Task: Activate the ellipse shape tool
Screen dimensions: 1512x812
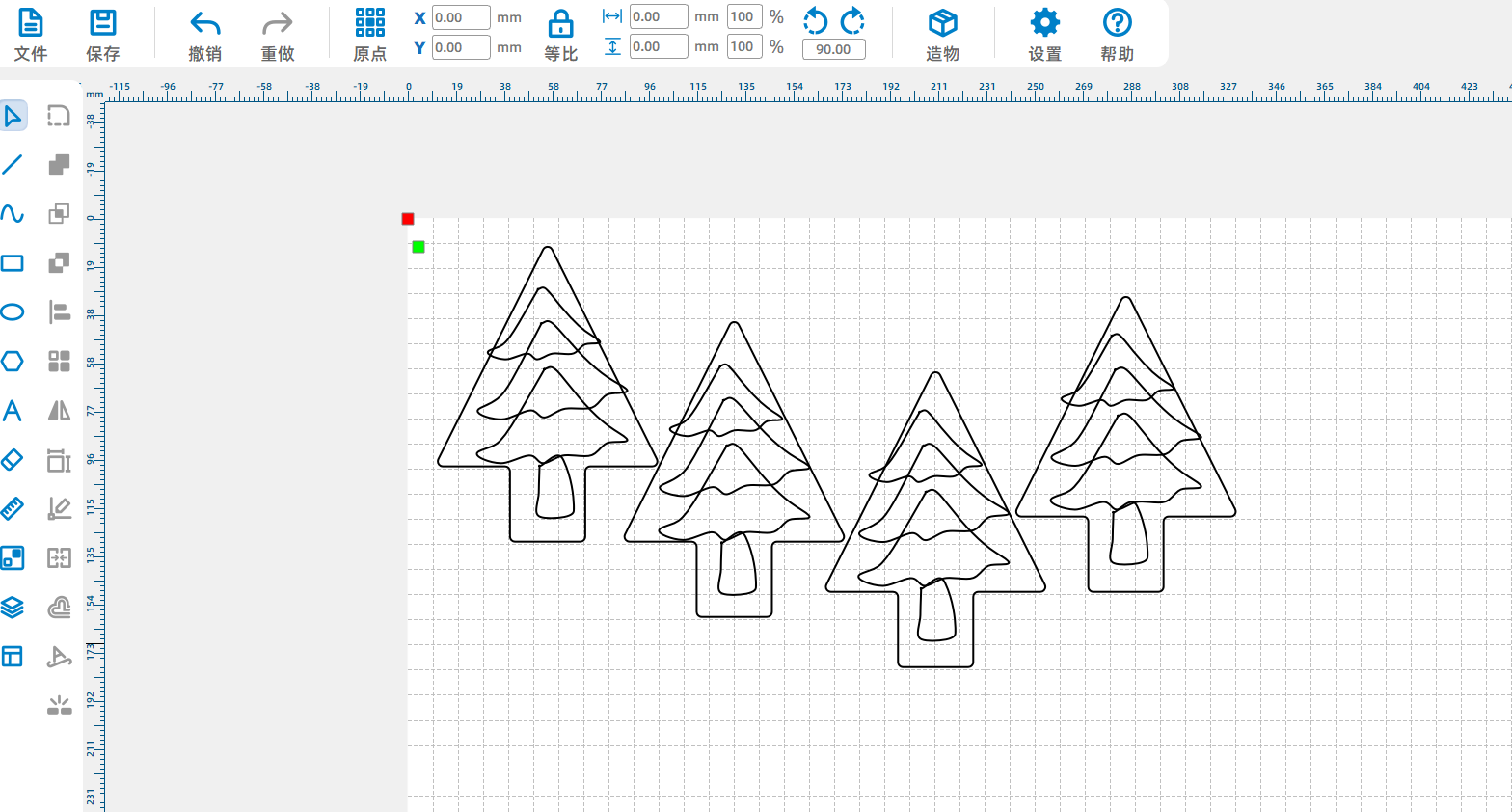Action: (13, 311)
